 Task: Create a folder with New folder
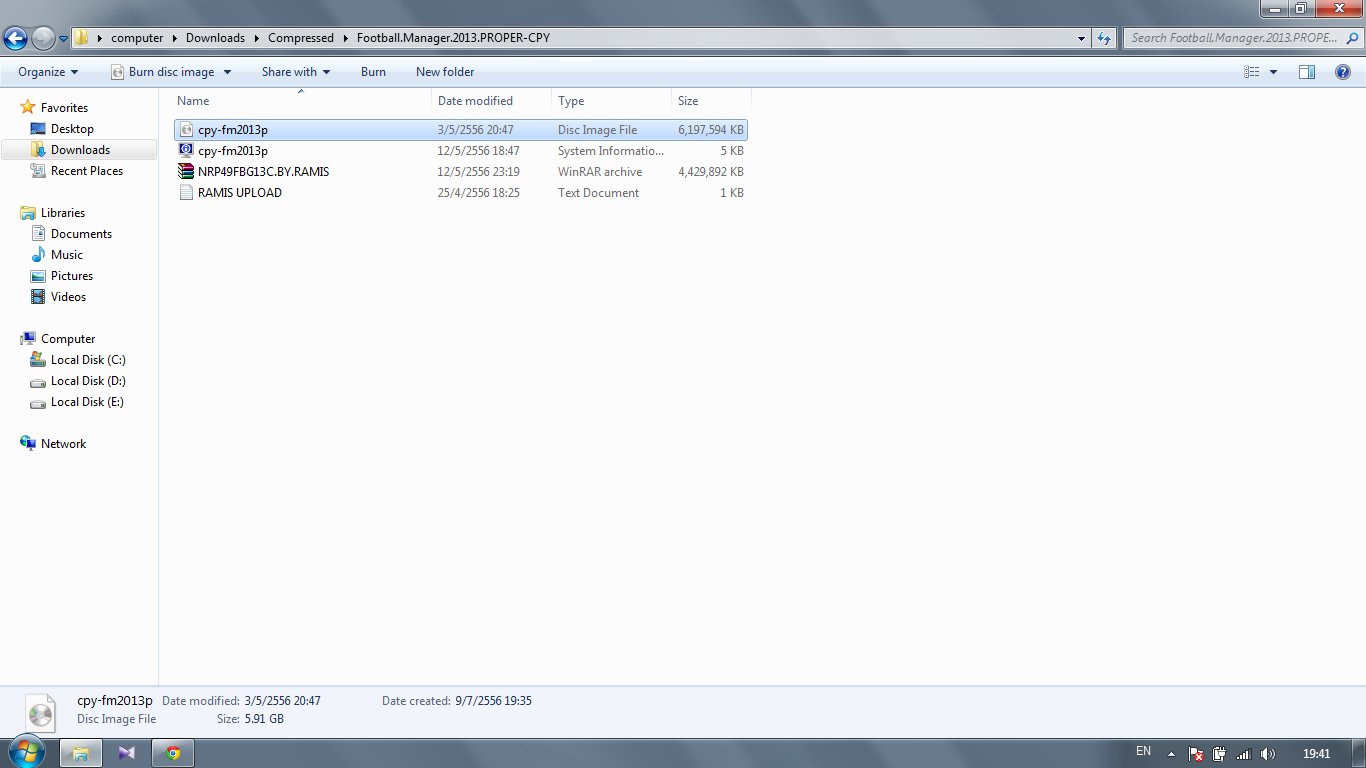tap(445, 72)
